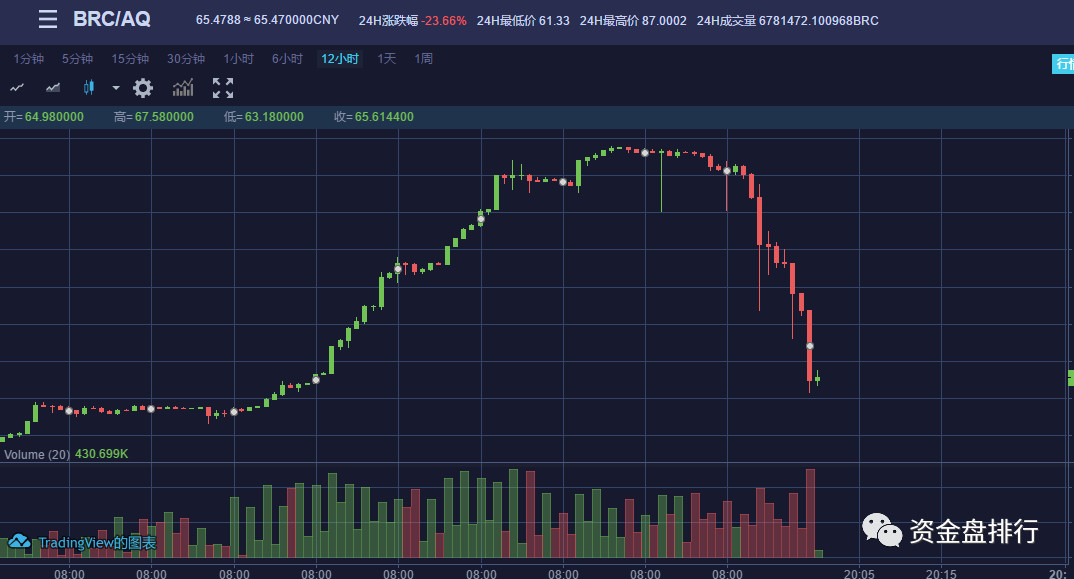Toggle fullscreen chart mode
1074x579 pixels.
point(223,88)
